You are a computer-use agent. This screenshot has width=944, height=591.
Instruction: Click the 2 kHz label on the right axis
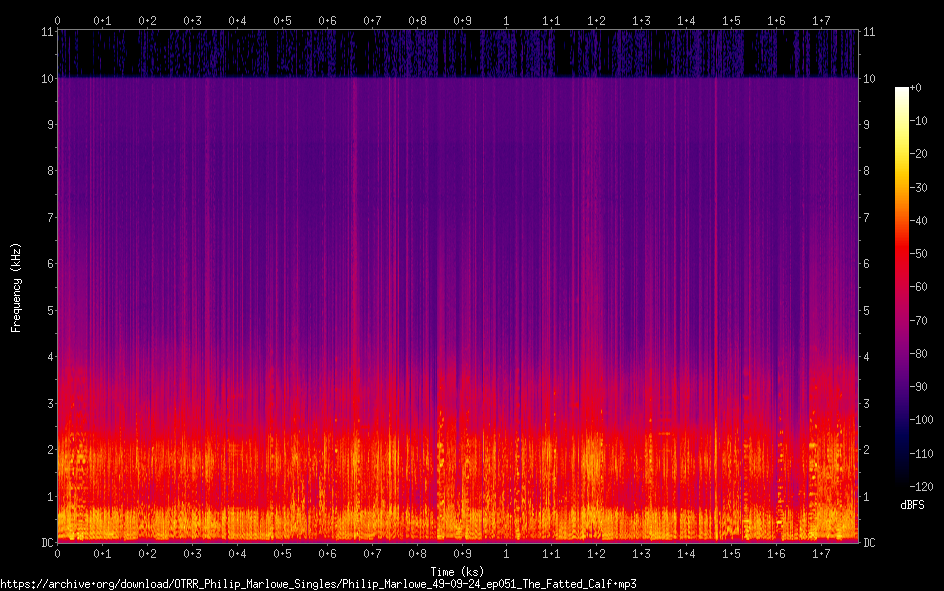tap(867, 450)
